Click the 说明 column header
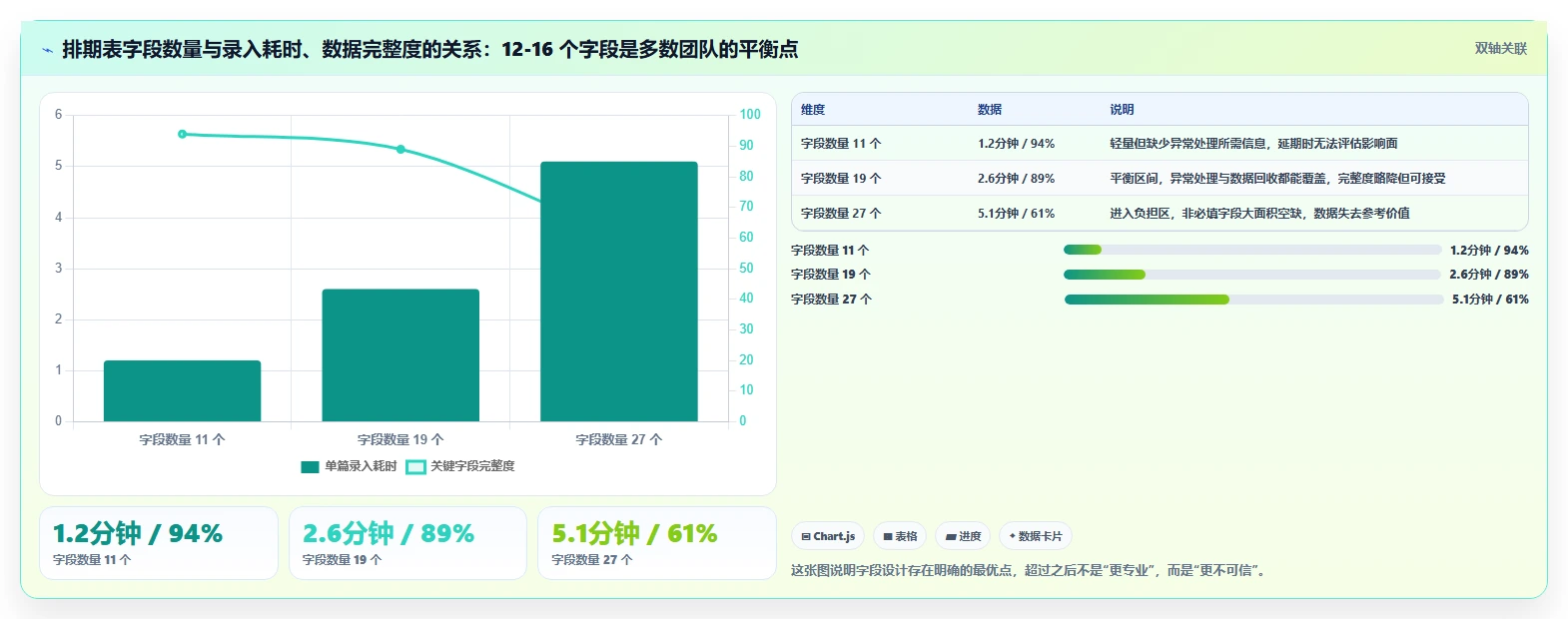 pyautogui.click(x=1122, y=110)
